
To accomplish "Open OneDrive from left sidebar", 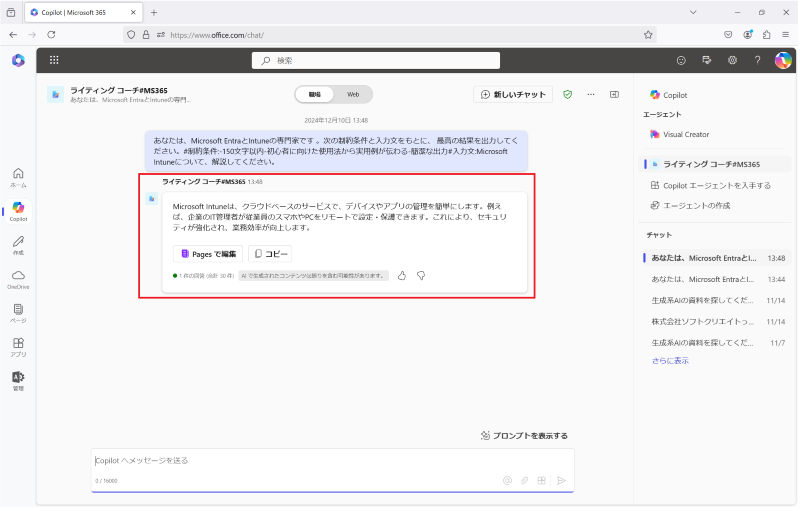I will click(x=18, y=279).
